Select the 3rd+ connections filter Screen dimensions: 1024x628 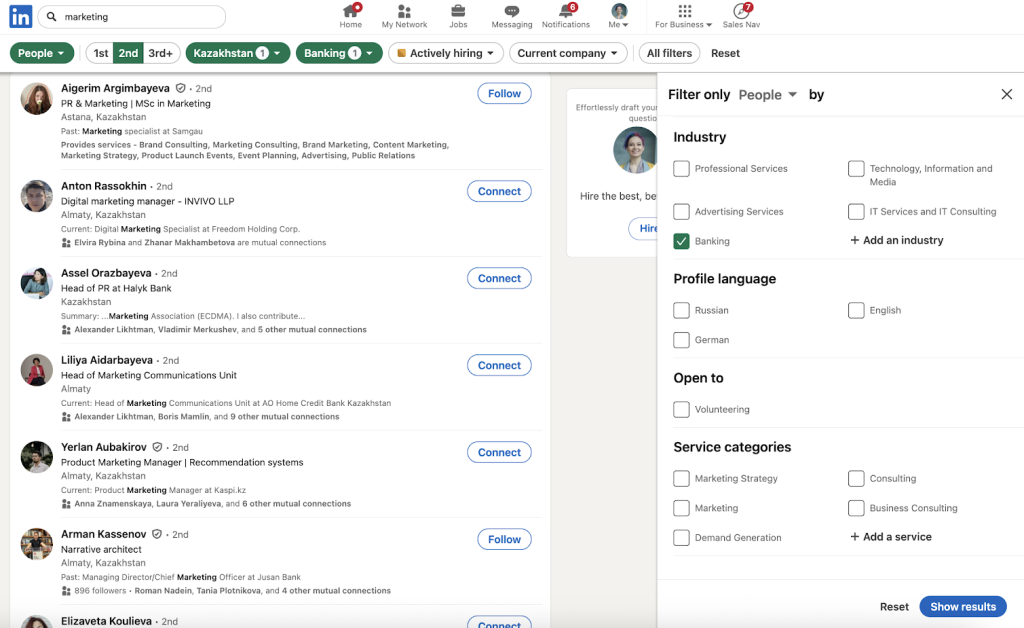(x=161, y=53)
